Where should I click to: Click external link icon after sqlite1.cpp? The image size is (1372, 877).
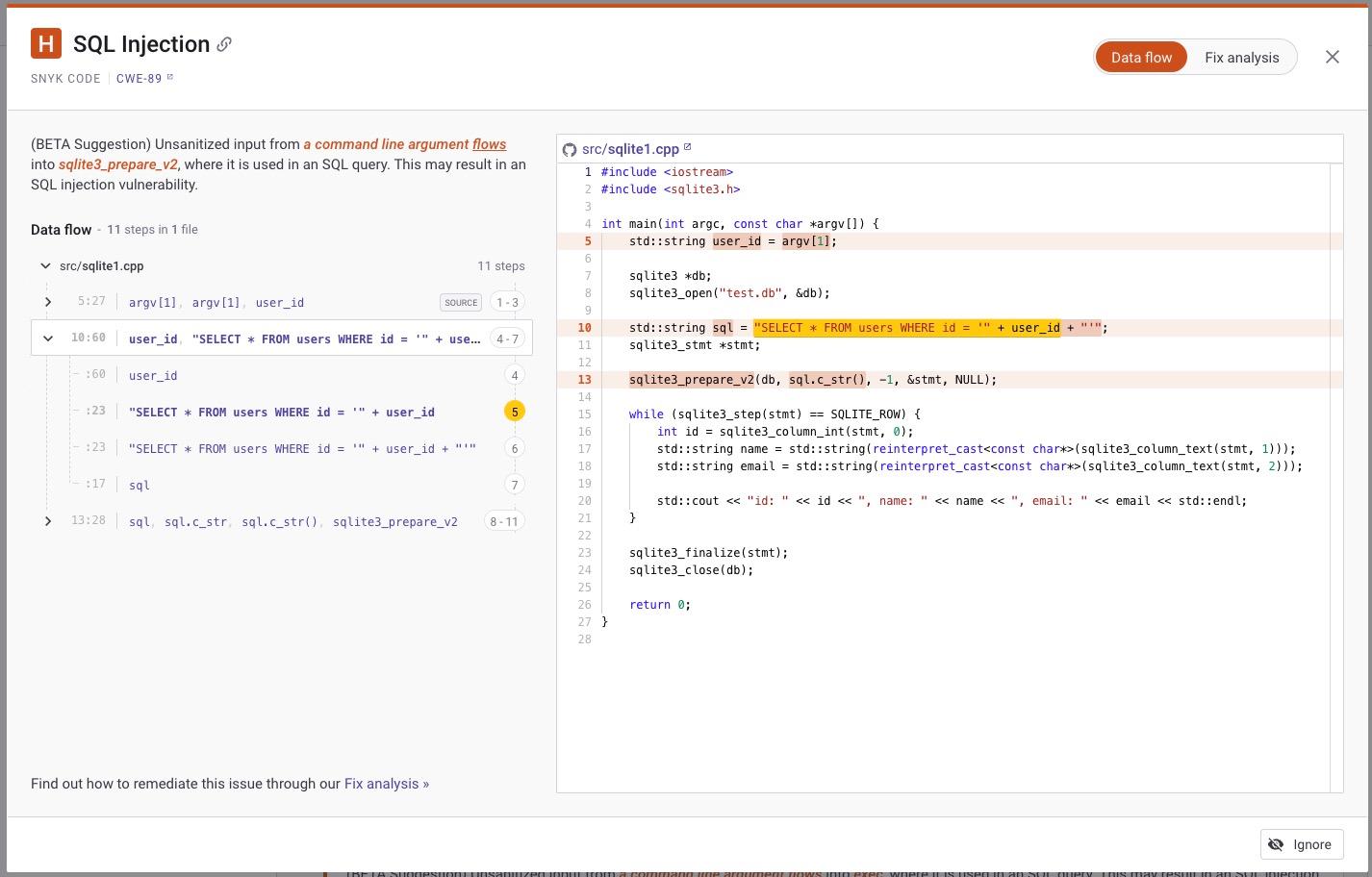click(687, 147)
